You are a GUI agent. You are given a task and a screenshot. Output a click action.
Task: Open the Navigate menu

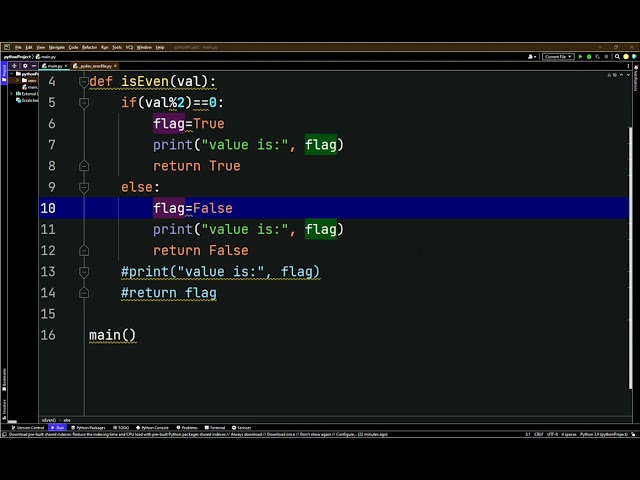coord(57,47)
